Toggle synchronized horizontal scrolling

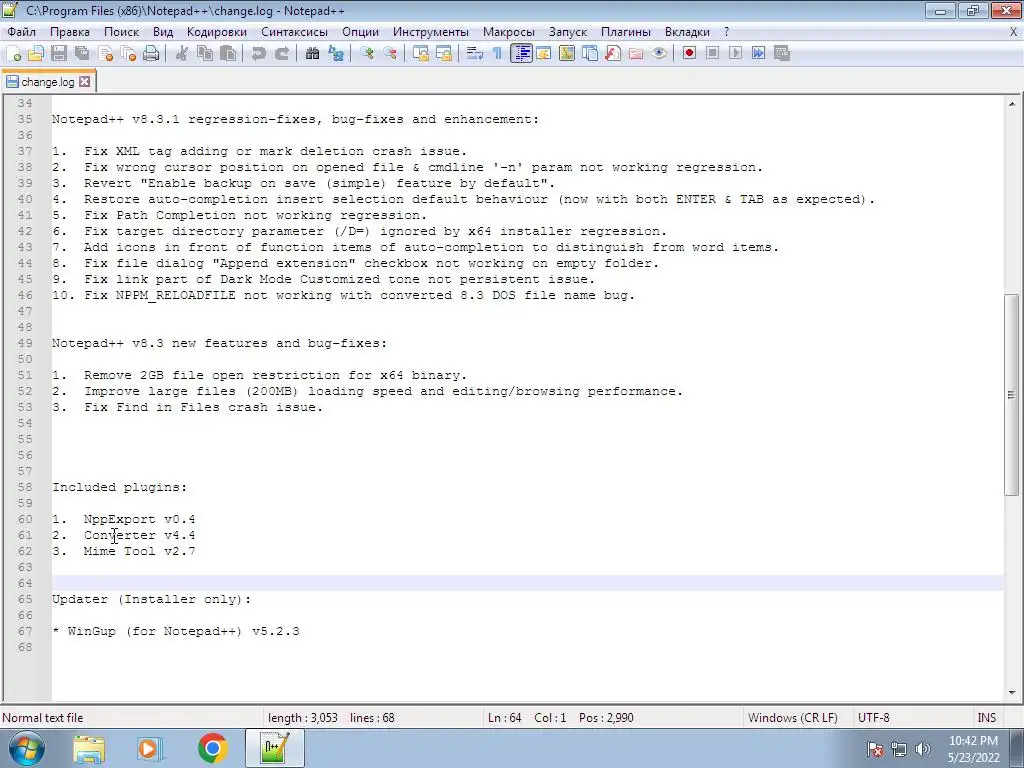(443, 54)
